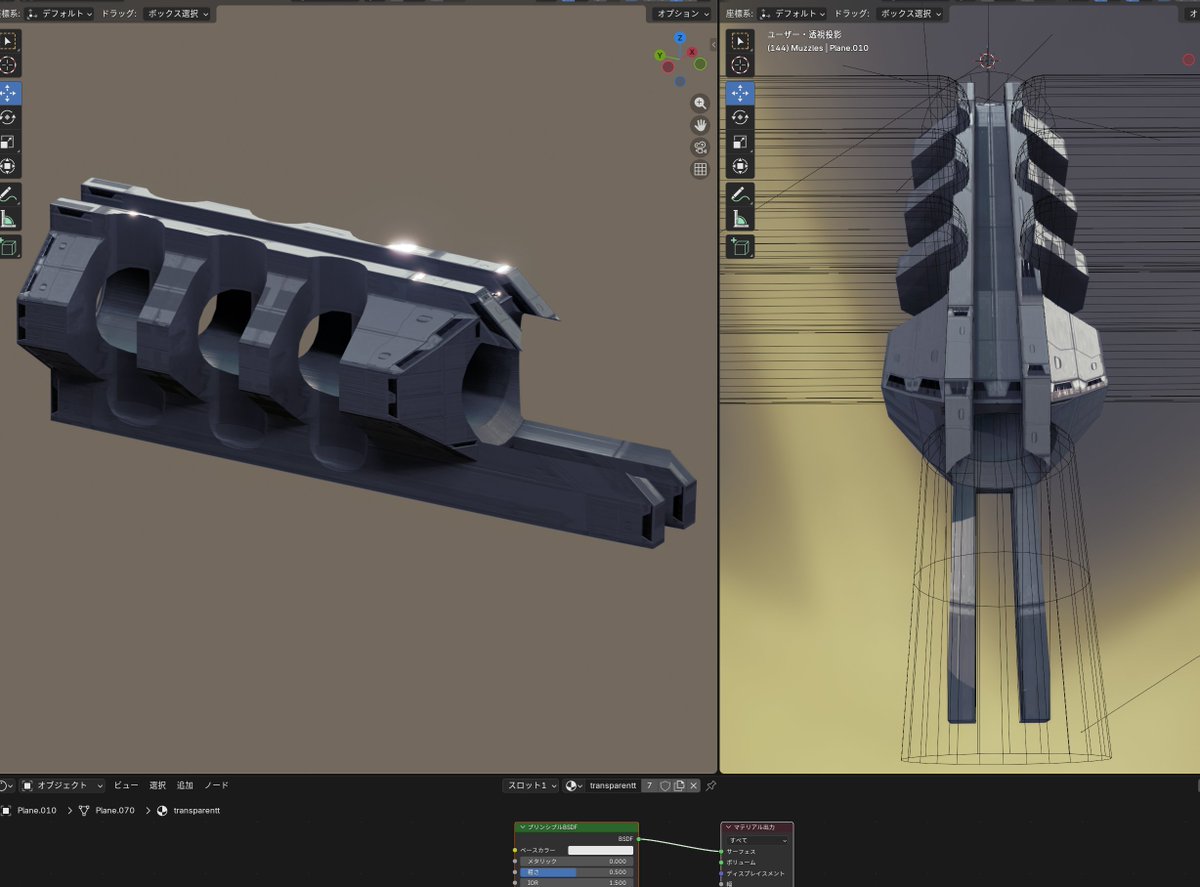The image size is (1200, 887).
Task: Adjust the 粗さ roughness slider
Action: (x=576, y=872)
